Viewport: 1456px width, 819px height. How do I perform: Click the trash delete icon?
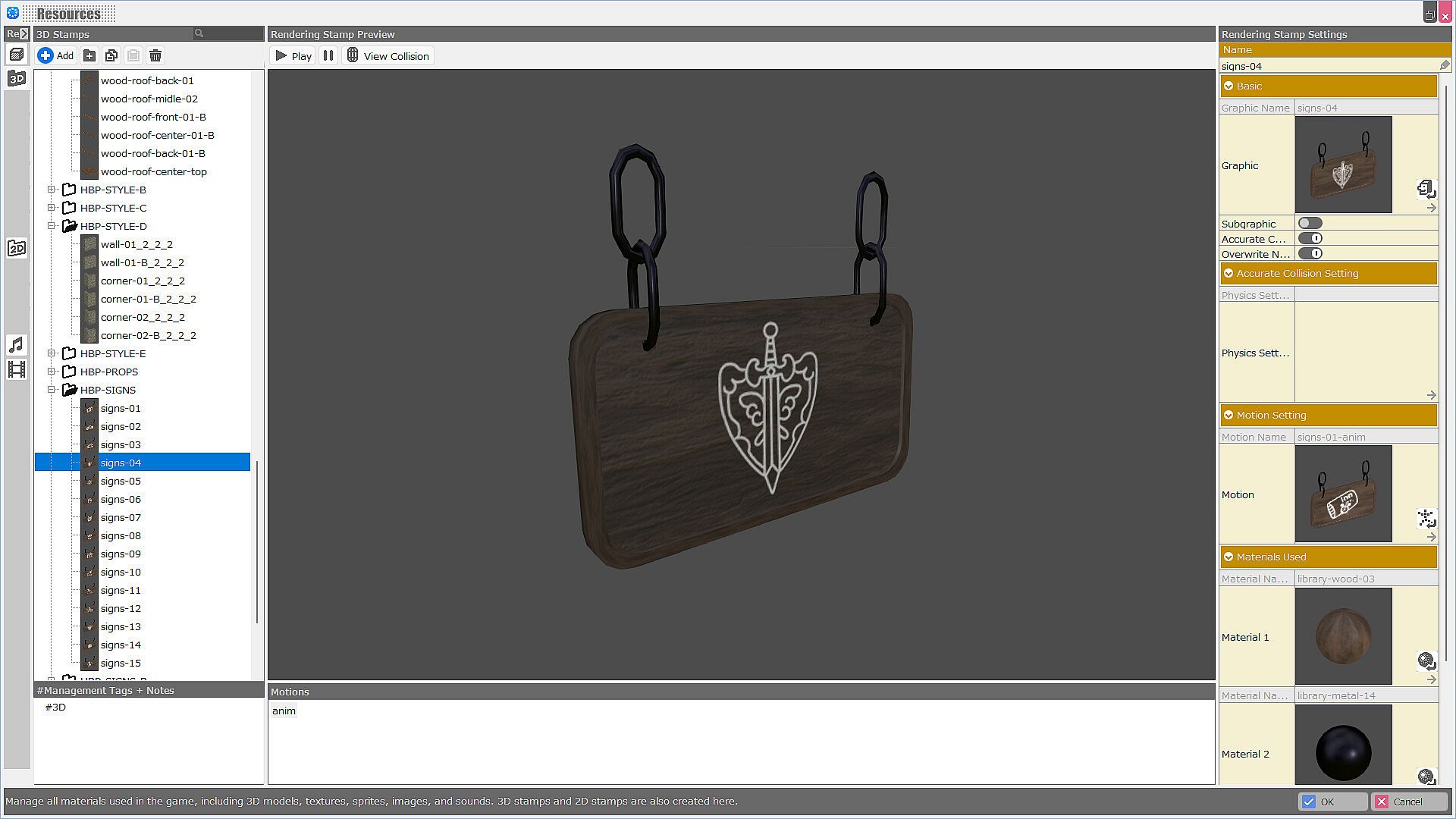(x=155, y=55)
